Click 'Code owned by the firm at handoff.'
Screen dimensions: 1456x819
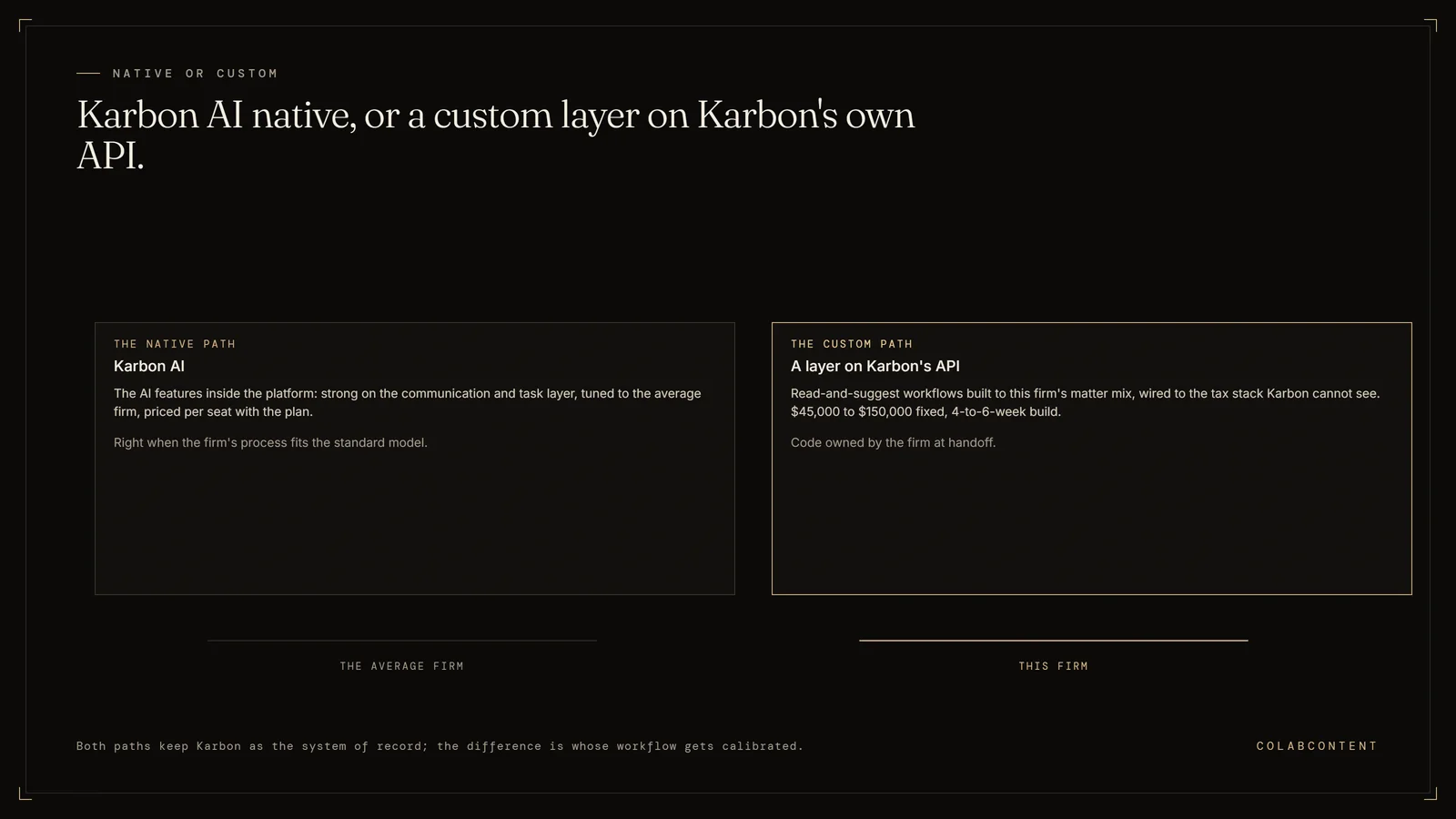[x=894, y=442]
